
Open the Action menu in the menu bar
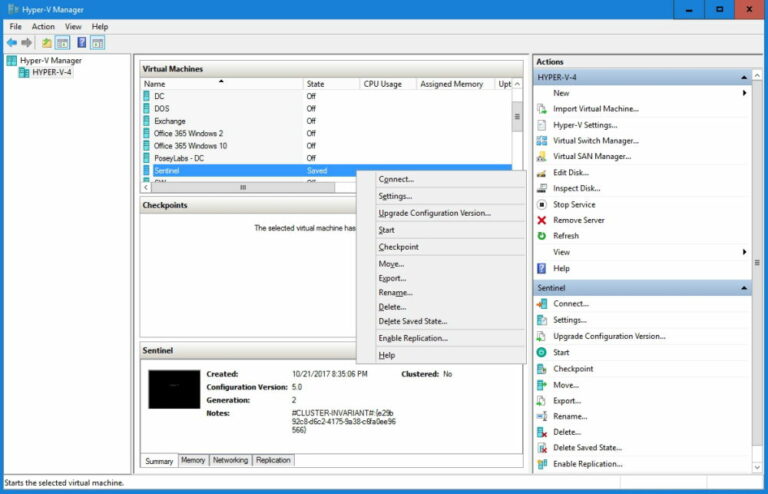[43, 26]
